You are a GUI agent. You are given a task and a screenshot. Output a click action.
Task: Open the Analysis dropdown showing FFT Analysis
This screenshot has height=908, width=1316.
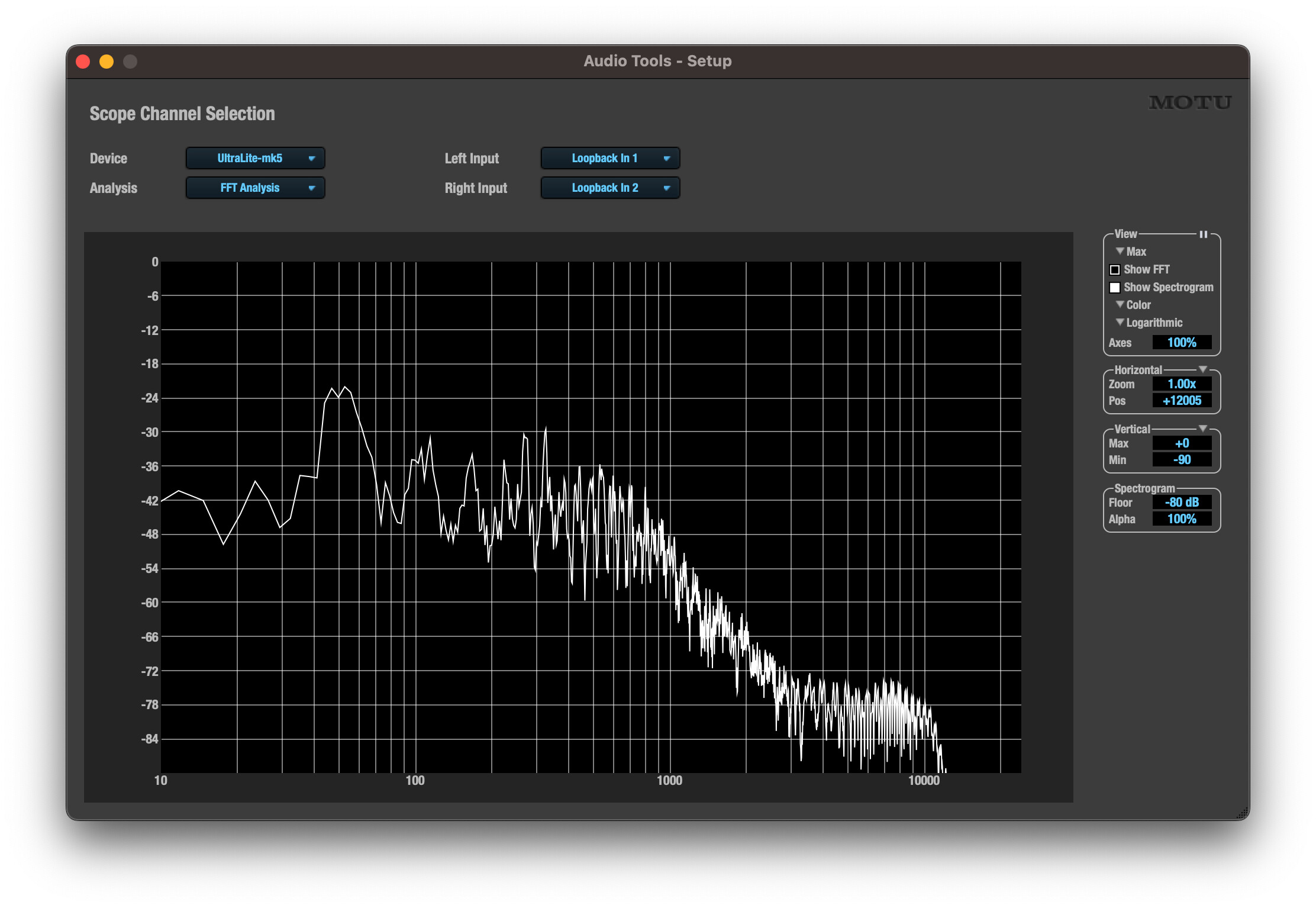click(255, 188)
